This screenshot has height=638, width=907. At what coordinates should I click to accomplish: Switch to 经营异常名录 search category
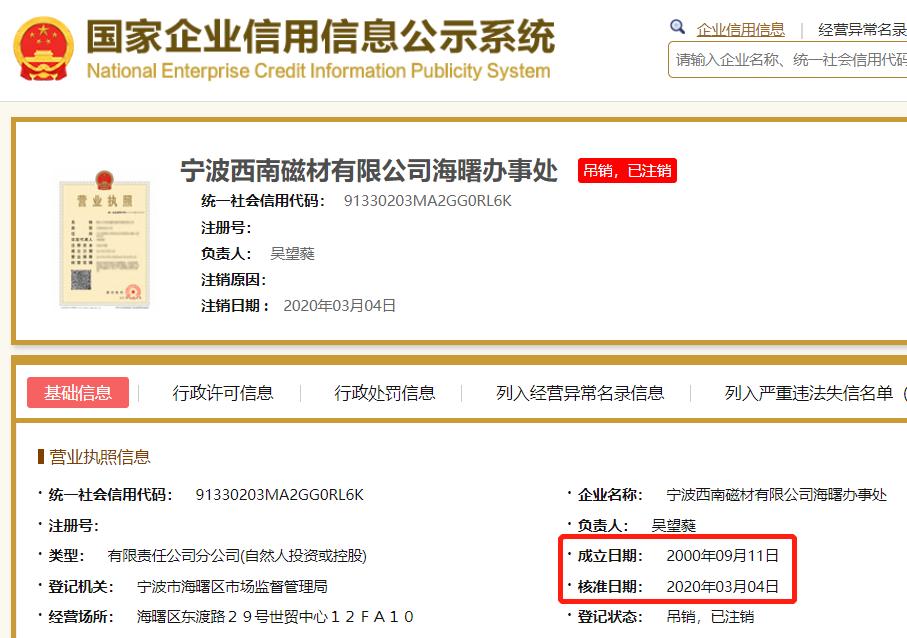click(862, 30)
